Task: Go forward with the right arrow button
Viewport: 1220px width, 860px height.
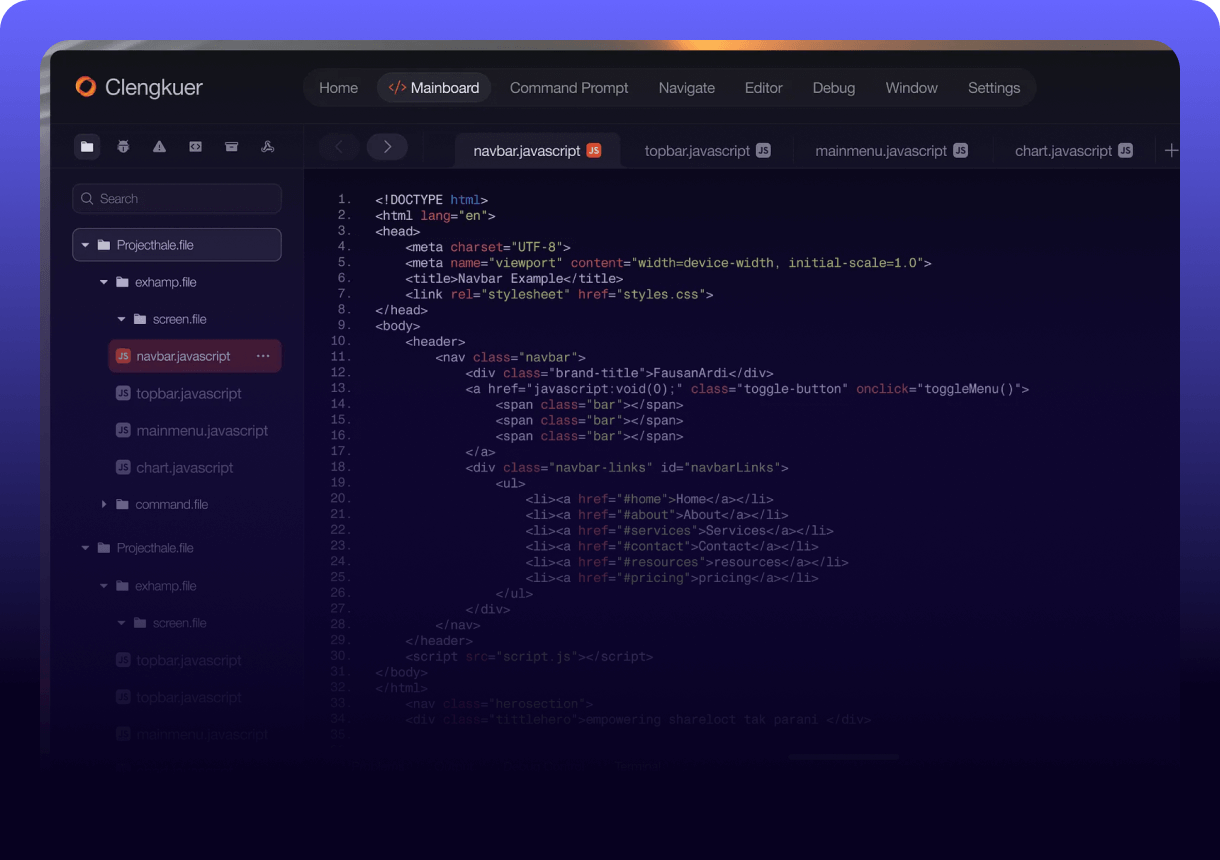Action: [x=387, y=147]
